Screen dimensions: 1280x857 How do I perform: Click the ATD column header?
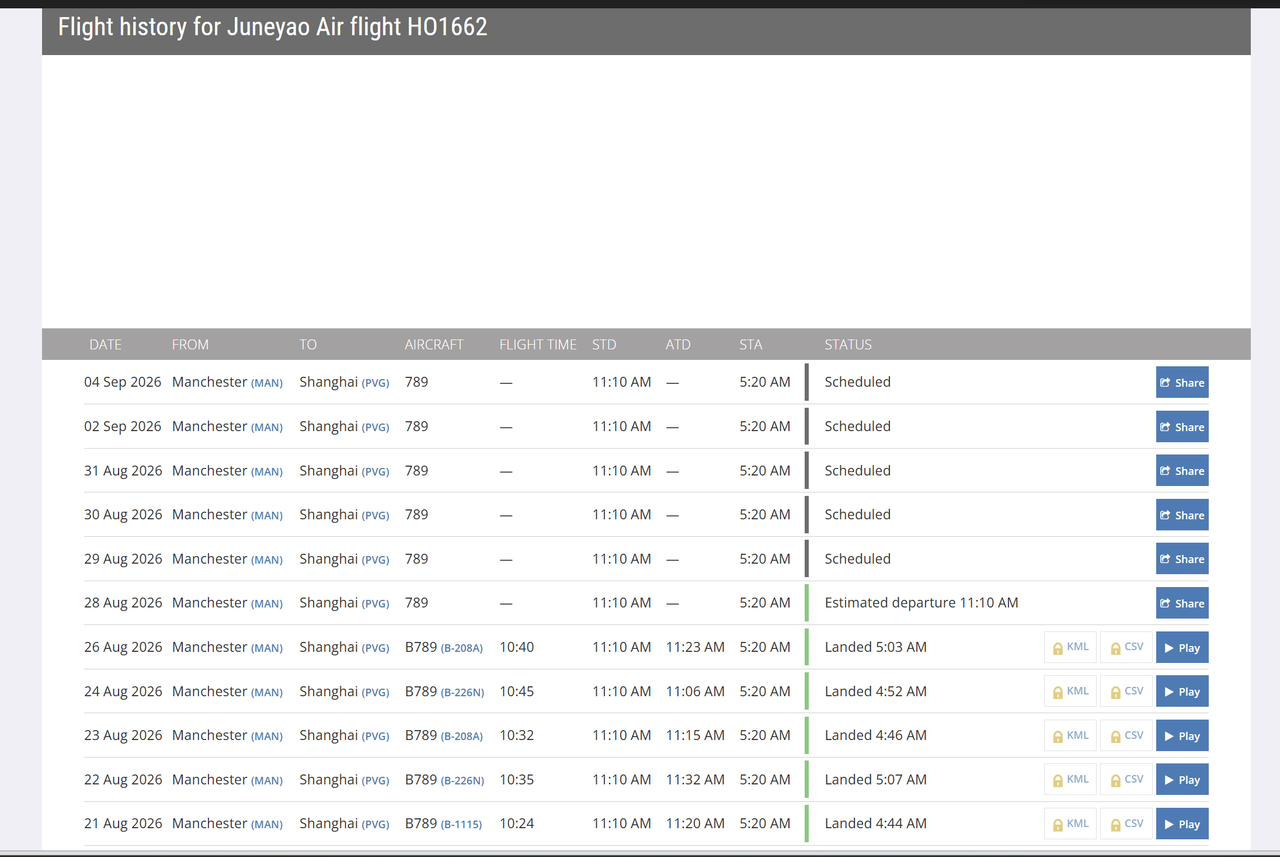pos(678,344)
